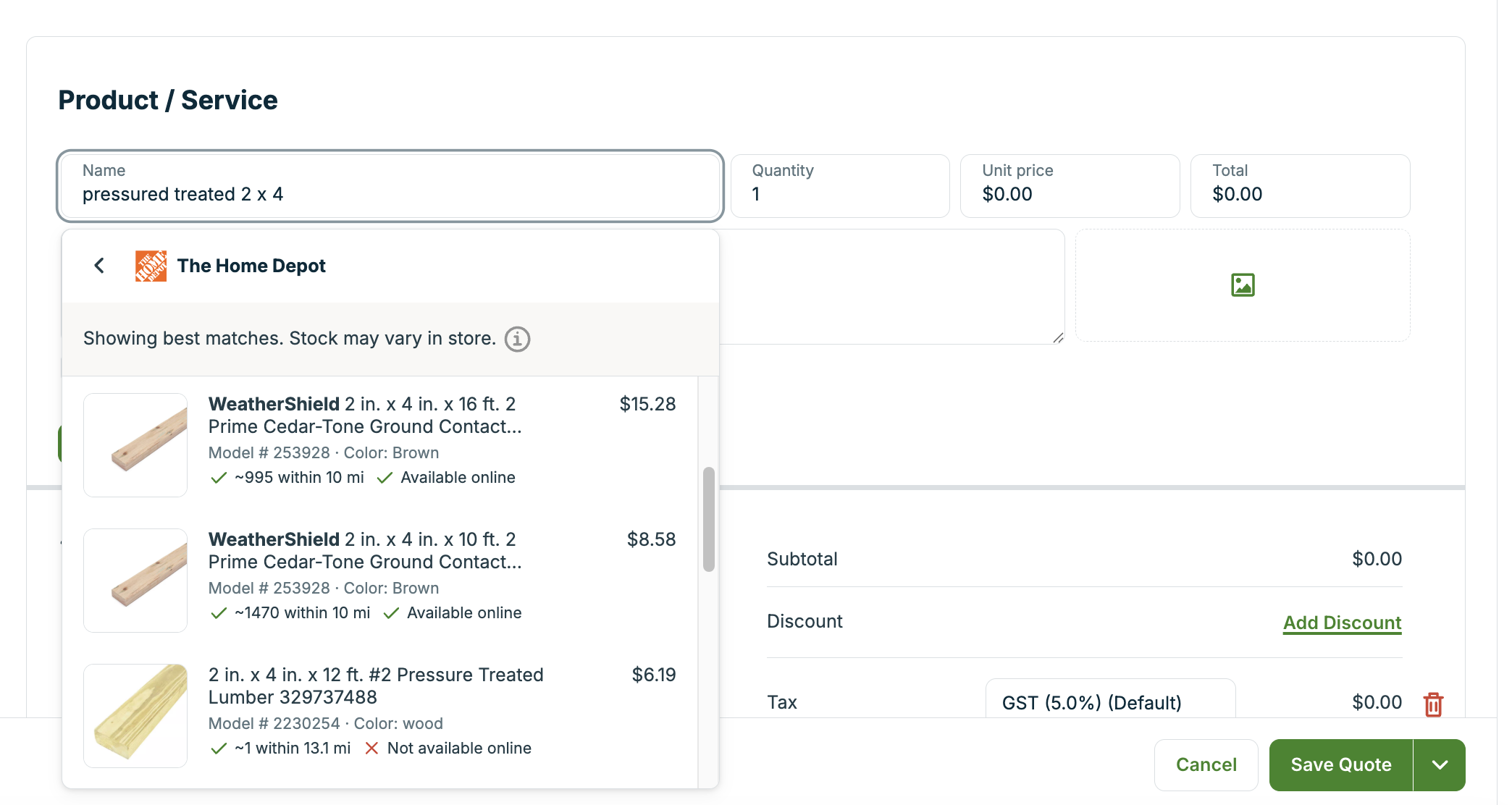The width and height of the screenshot is (1512, 805).
Task: Click the Cancel button
Action: [1206, 765]
